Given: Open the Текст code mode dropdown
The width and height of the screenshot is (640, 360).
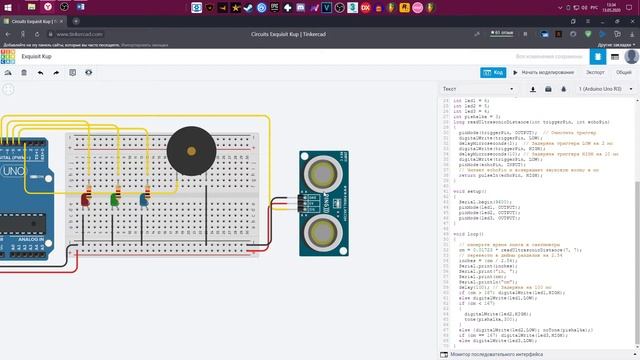Looking at the screenshot, I should (x=478, y=89).
